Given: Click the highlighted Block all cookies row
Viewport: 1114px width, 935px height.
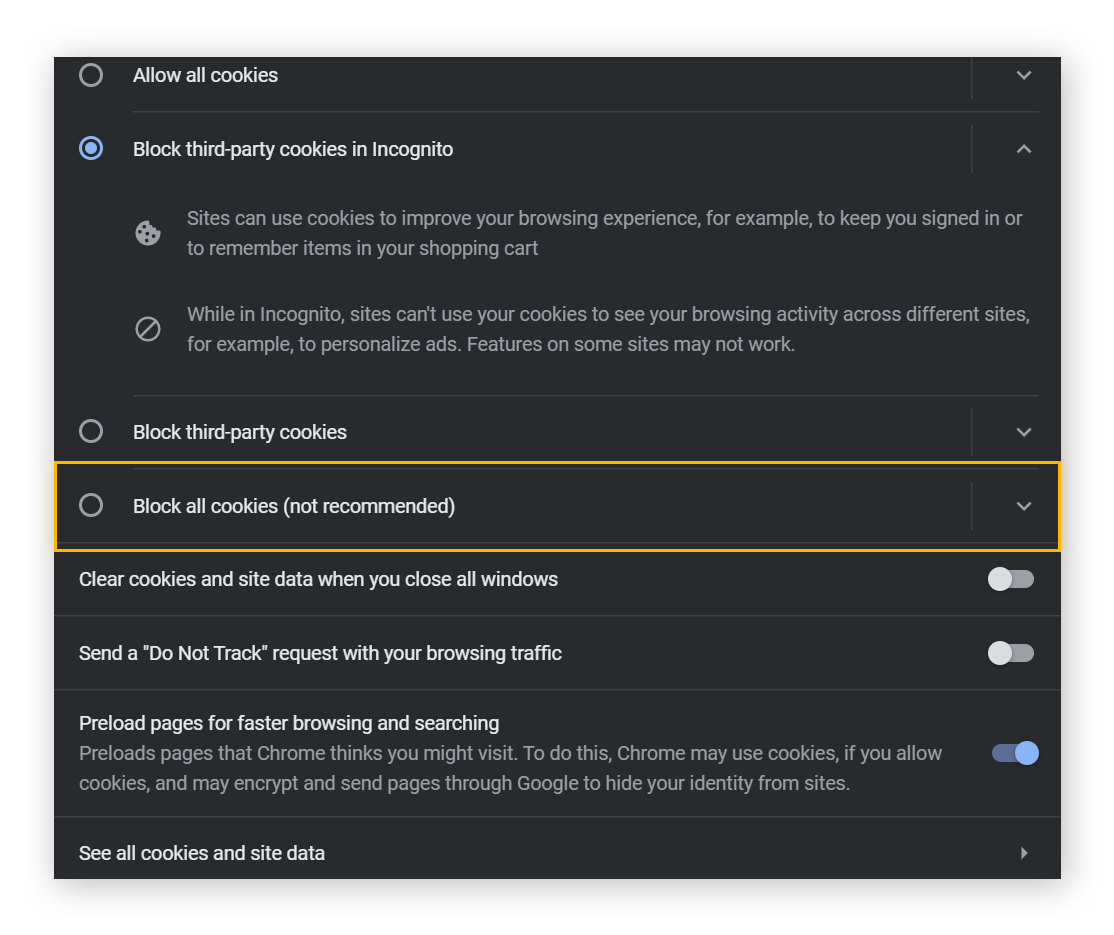Looking at the screenshot, I should click(x=557, y=505).
